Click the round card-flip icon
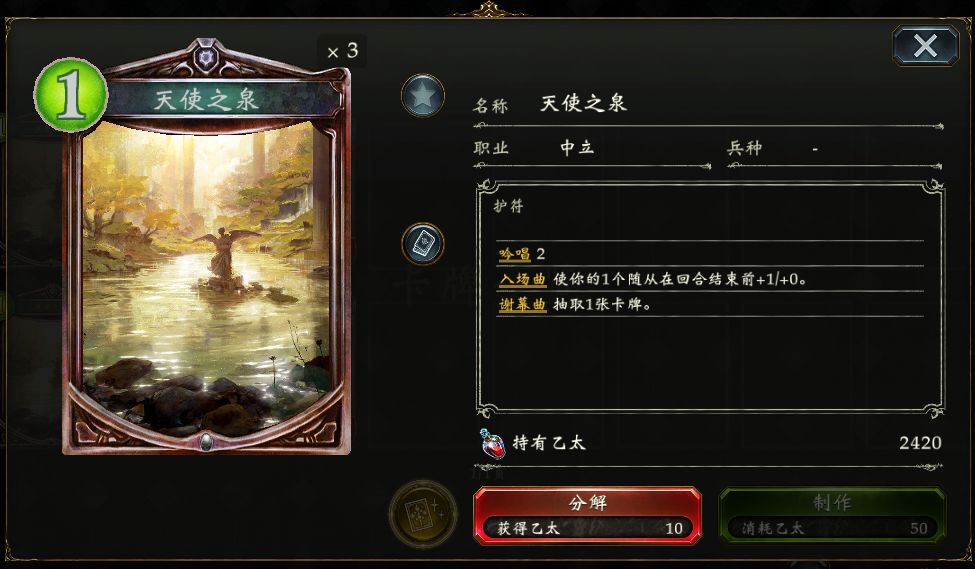This screenshot has width=975, height=569. (423, 244)
